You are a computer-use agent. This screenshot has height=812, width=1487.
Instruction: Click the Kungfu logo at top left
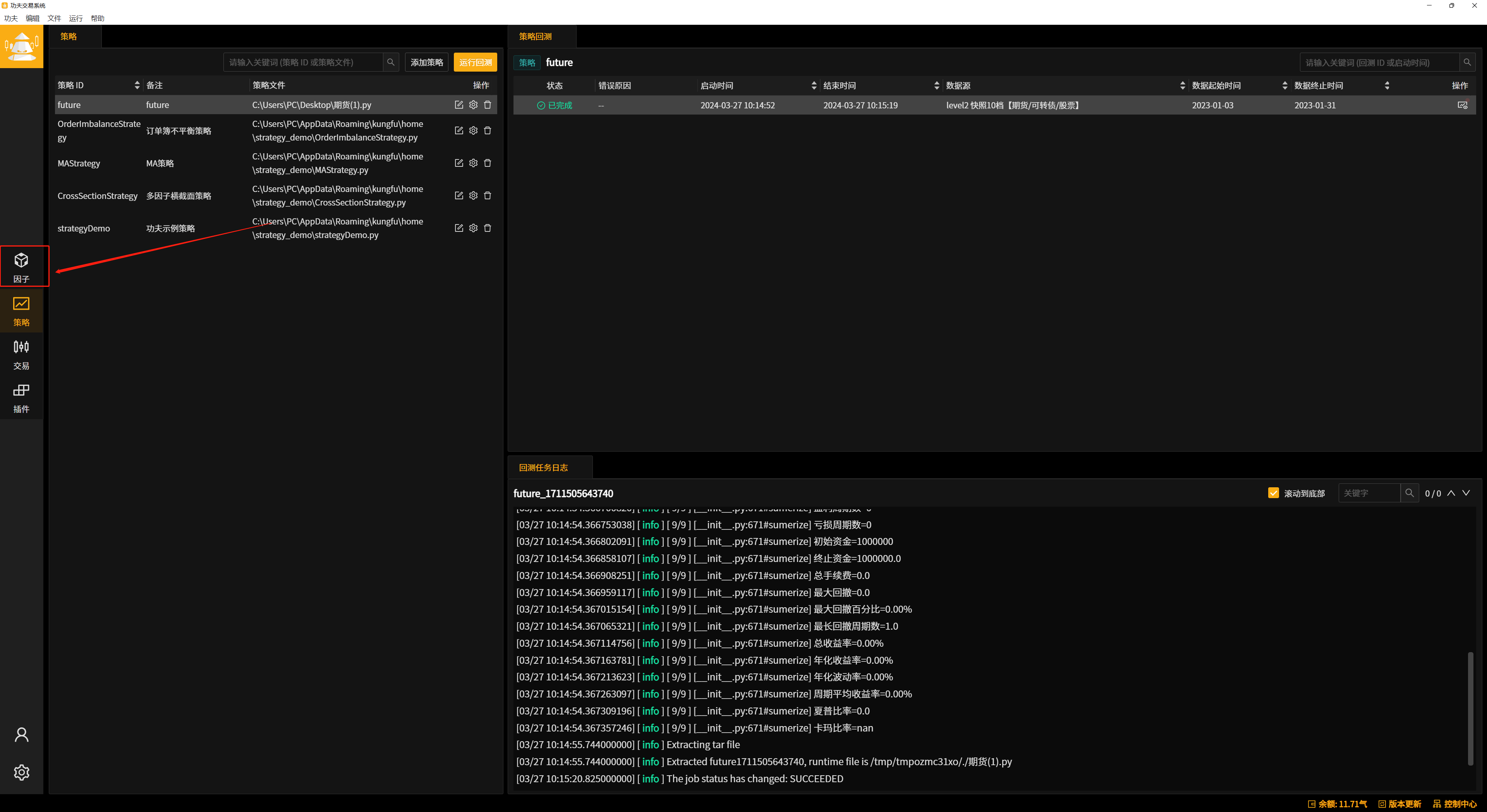coord(21,46)
